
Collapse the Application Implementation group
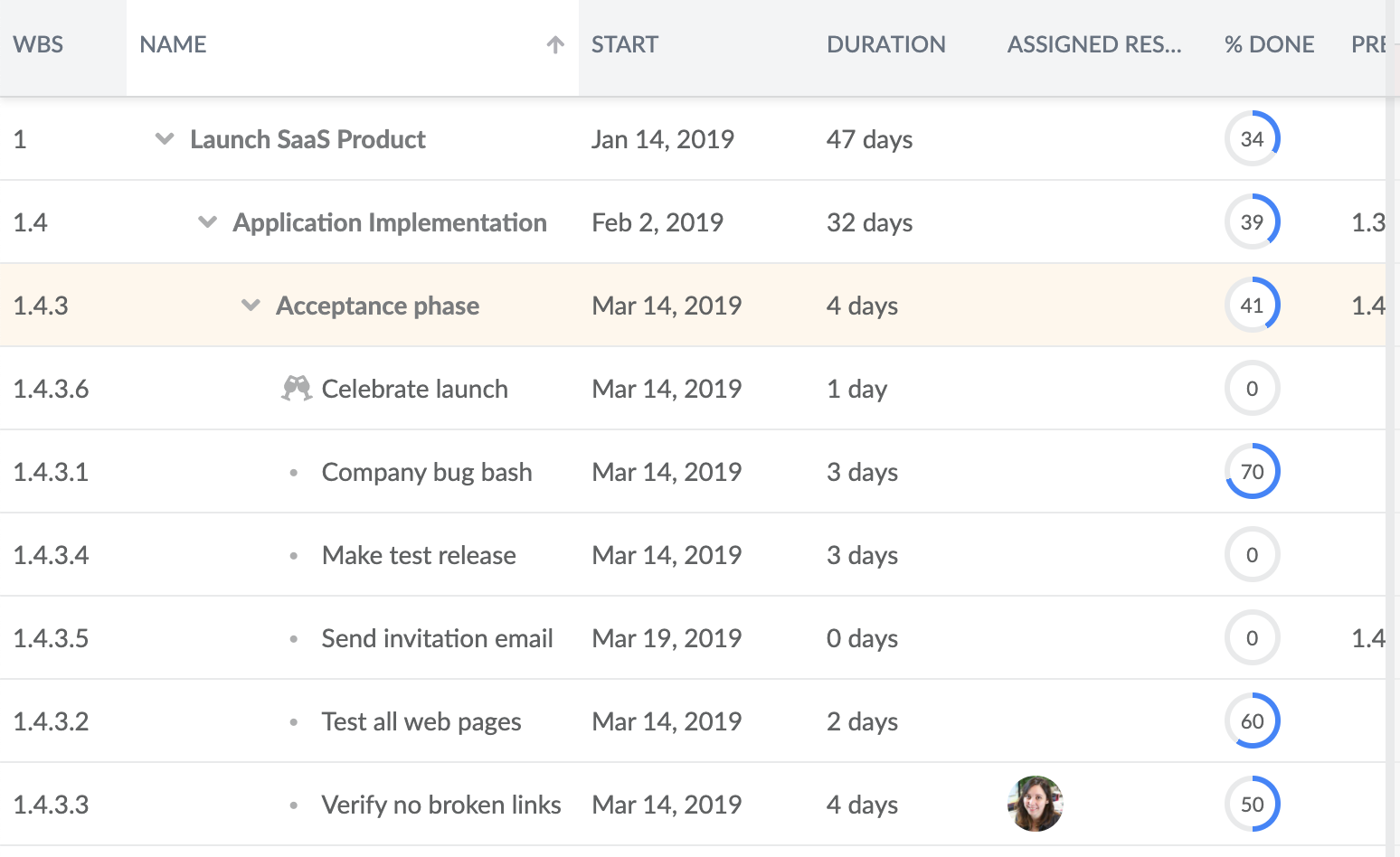pyautogui.click(x=207, y=221)
